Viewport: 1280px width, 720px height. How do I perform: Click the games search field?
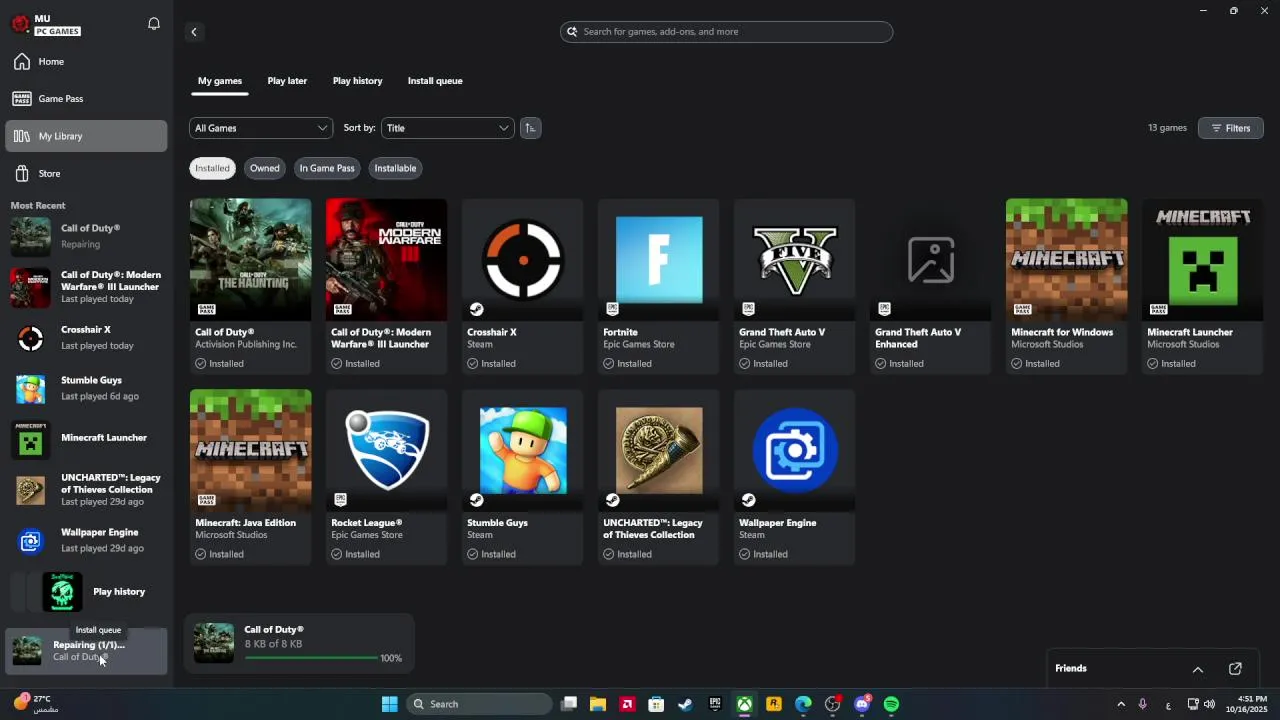click(726, 32)
